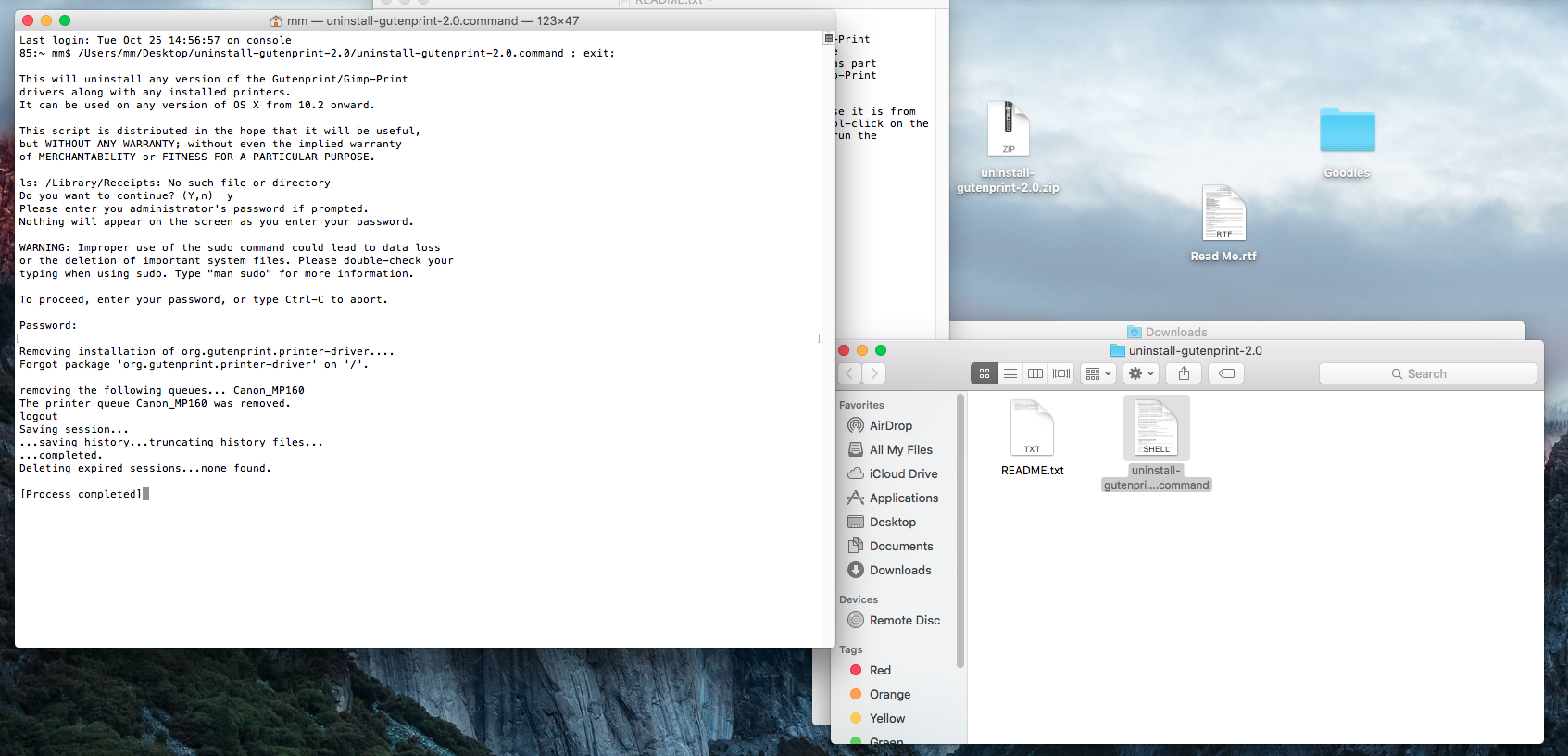Switch Finder to list view

1010,373
